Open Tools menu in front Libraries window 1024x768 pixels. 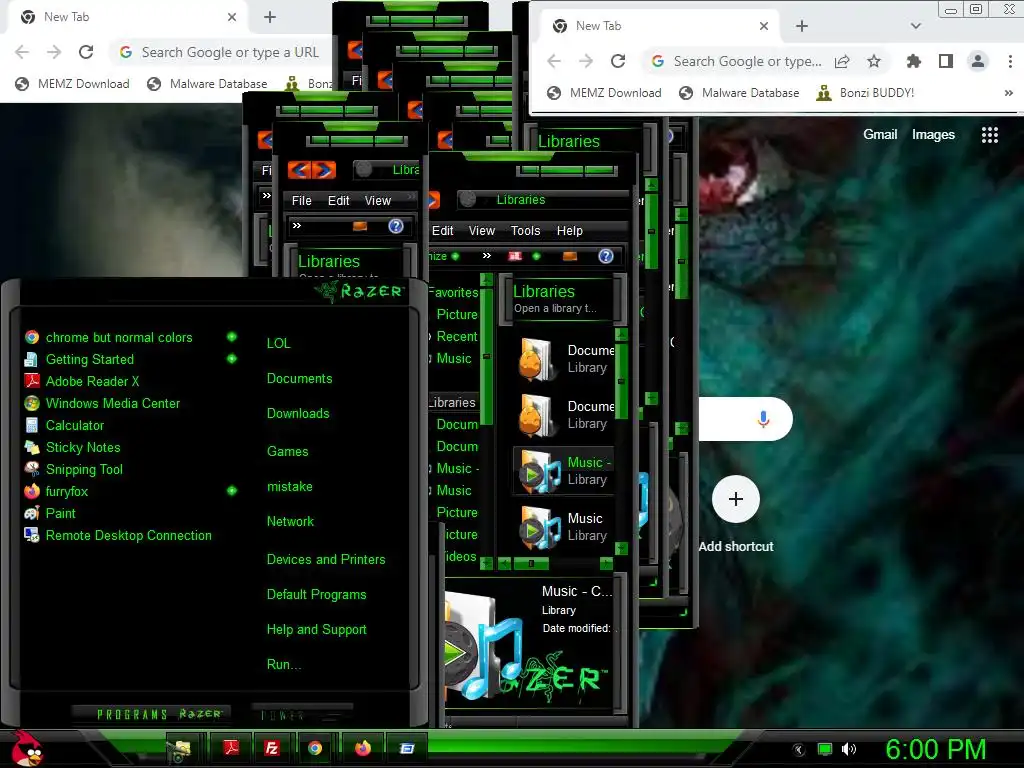pyautogui.click(x=525, y=231)
